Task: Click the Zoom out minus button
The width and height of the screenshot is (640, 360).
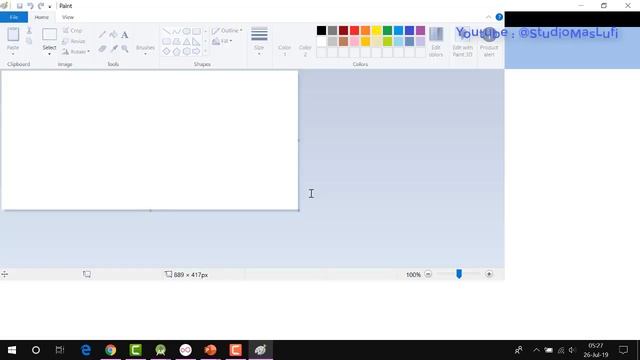Action: click(428, 274)
